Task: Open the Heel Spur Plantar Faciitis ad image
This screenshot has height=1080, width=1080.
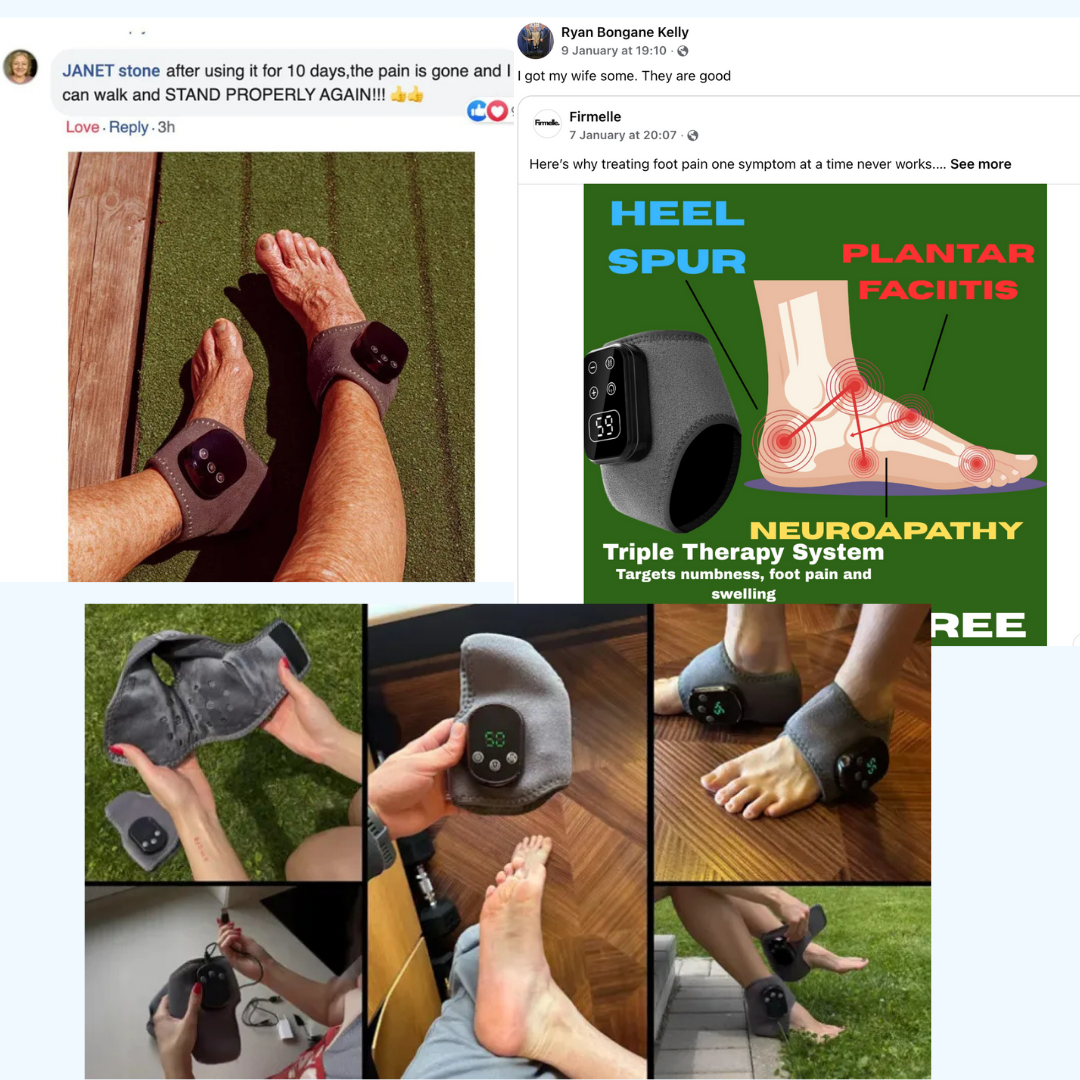Action: [815, 414]
